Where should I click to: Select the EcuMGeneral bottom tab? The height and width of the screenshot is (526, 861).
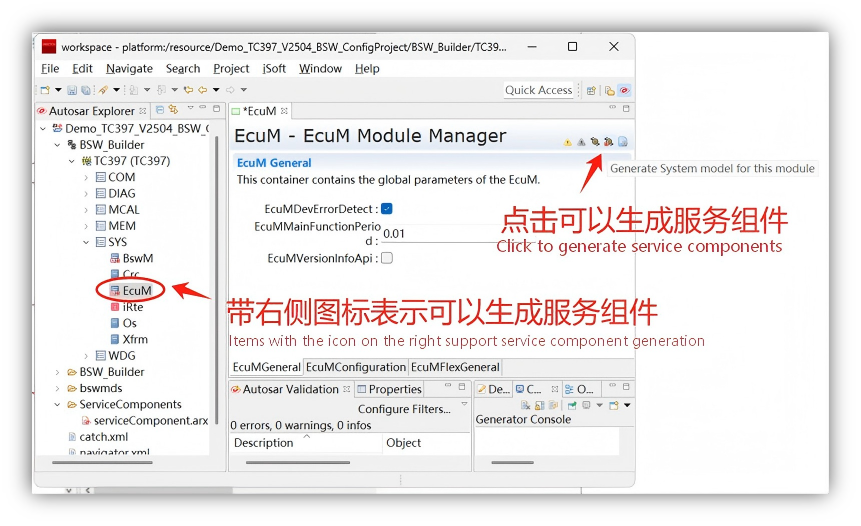[266, 367]
